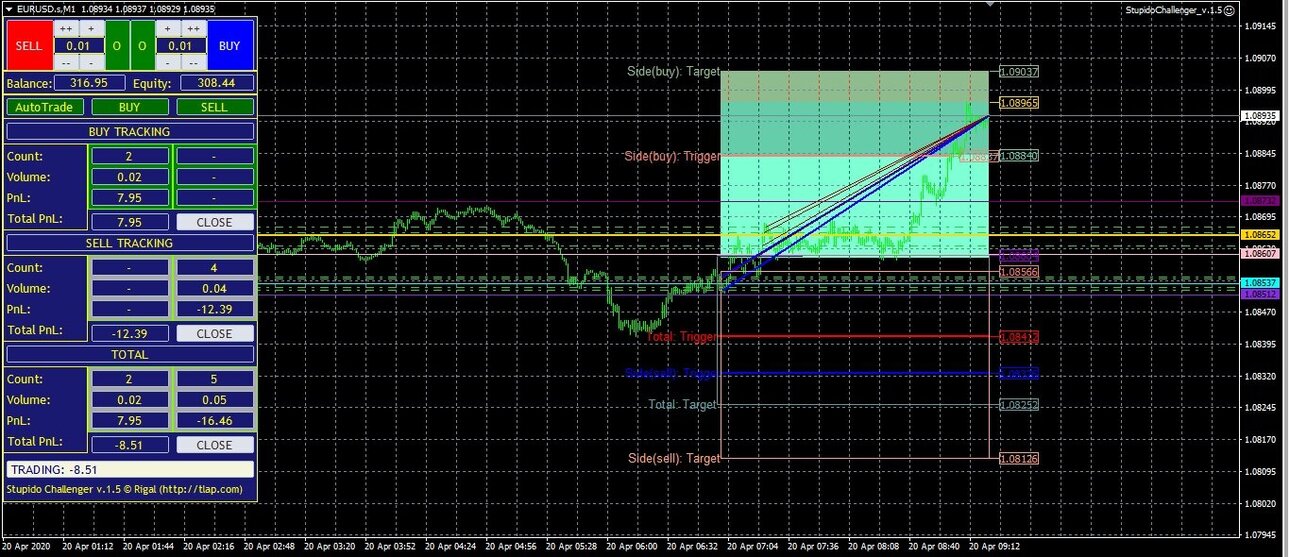Click the Side(buy): Target chart label
1290x557 pixels.
673,72
